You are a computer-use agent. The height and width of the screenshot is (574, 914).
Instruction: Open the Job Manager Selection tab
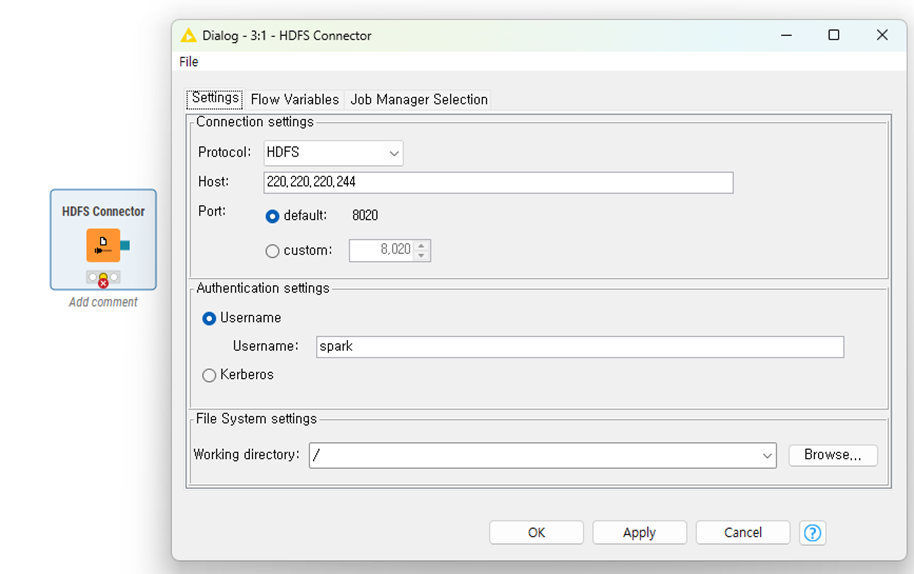(x=418, y=99)
